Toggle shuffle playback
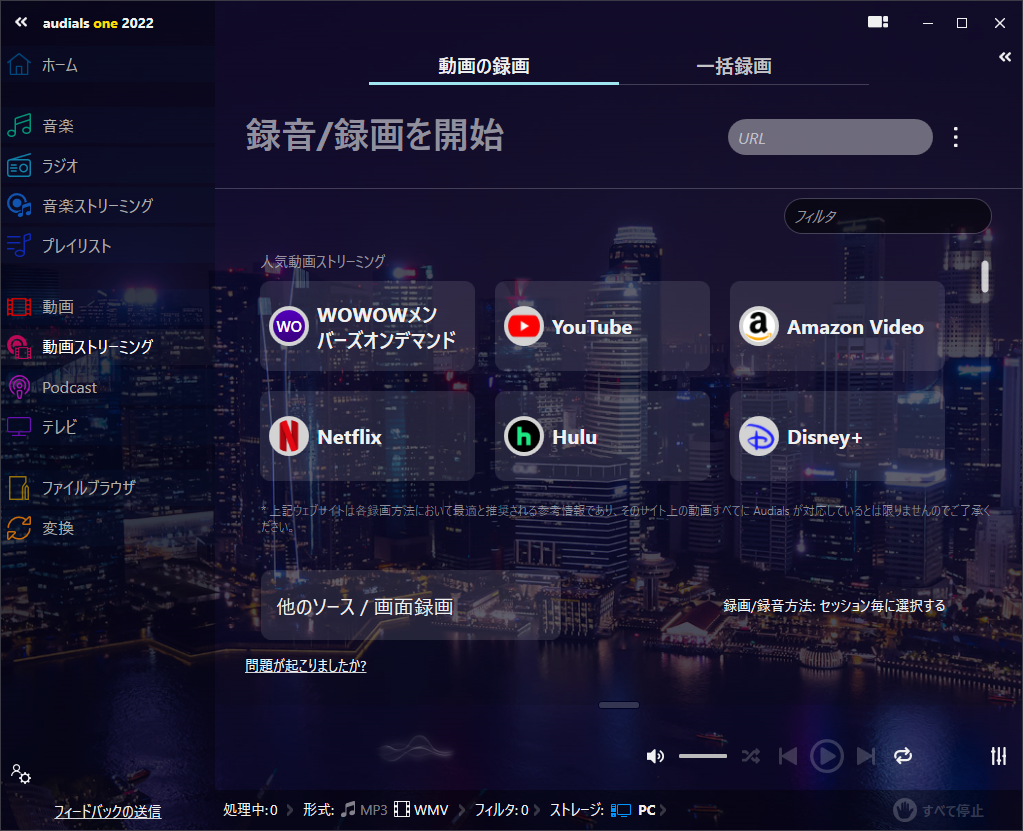Viewport: 1023px width, 831px height. tap(750, 756)
